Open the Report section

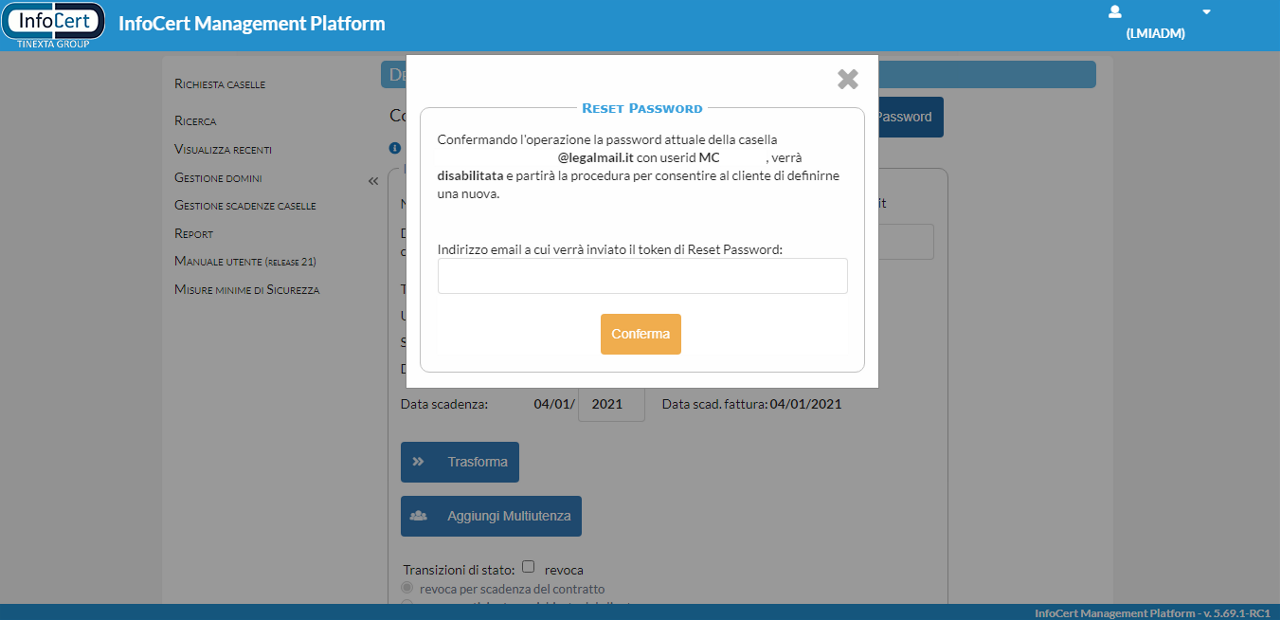194,233
